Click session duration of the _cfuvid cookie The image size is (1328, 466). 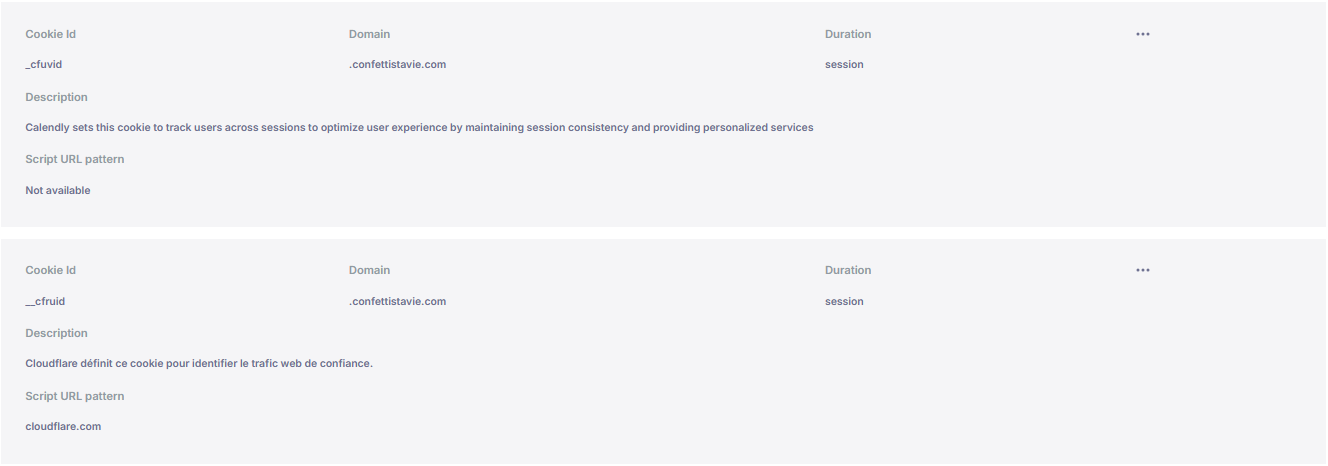pyautogui.click(x=844, y=64)
